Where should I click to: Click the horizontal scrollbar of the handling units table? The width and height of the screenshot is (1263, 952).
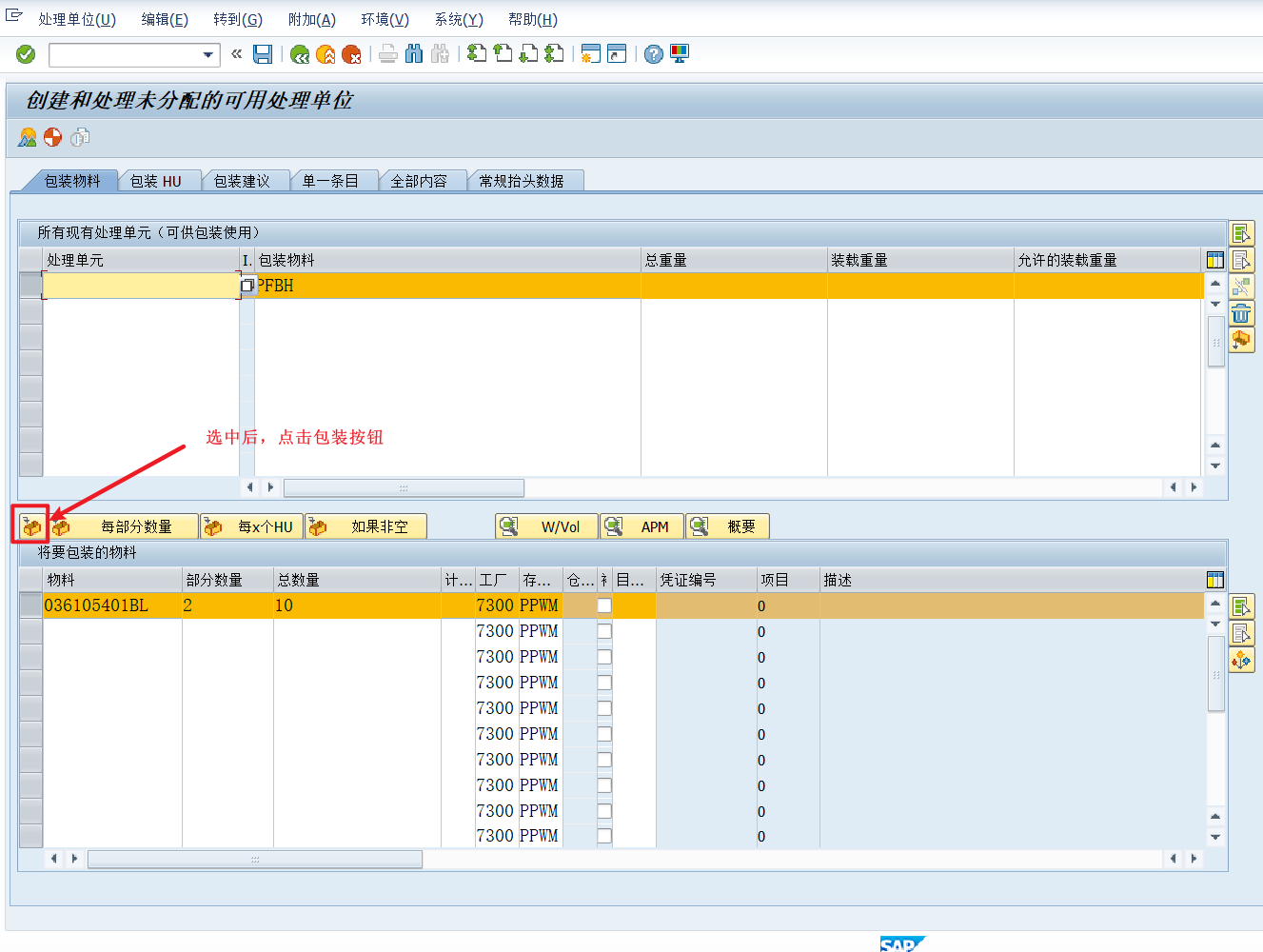click(404, 487)
